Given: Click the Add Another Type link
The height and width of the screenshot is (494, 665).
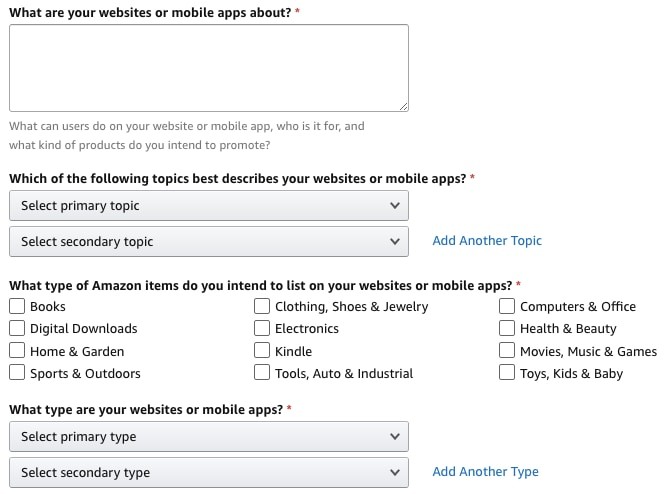Looking at the screenshot, I should tap(485, 472).
